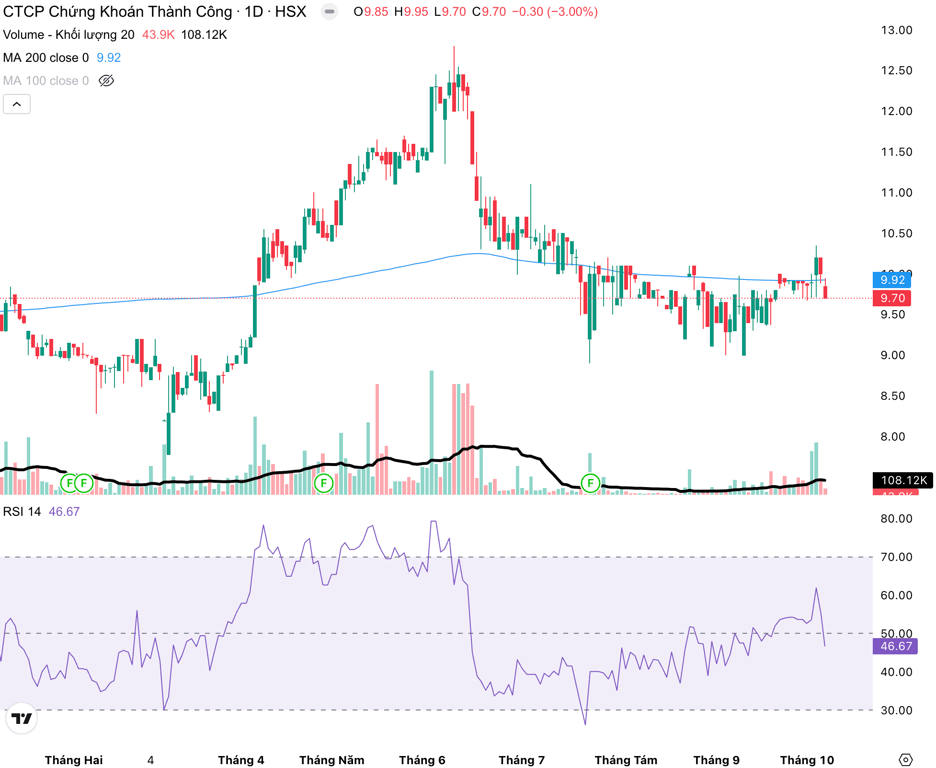Open chart settings hexagon icon

point(906,760)
